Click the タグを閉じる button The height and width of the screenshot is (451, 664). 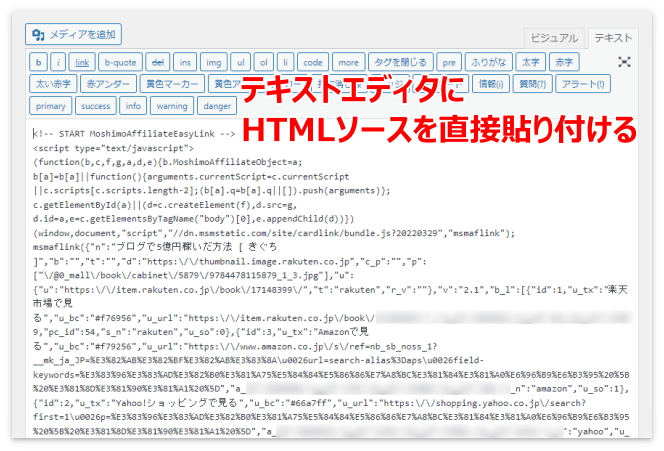click(x=401, y=62)
